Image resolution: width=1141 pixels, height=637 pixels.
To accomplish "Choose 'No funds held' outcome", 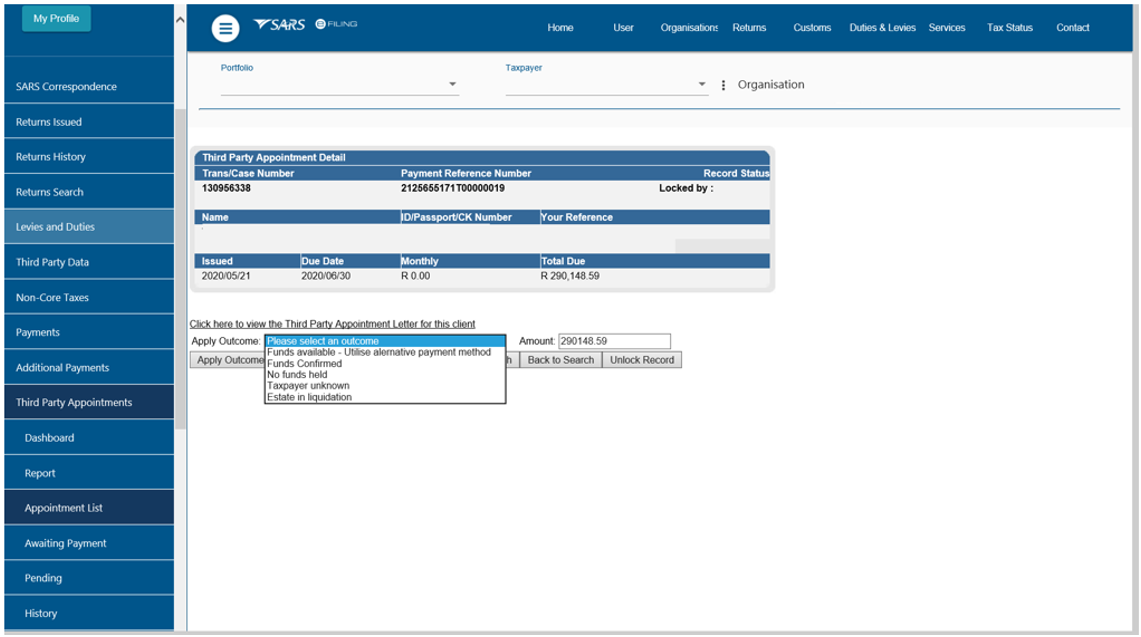I will click(x=297, y=375).
